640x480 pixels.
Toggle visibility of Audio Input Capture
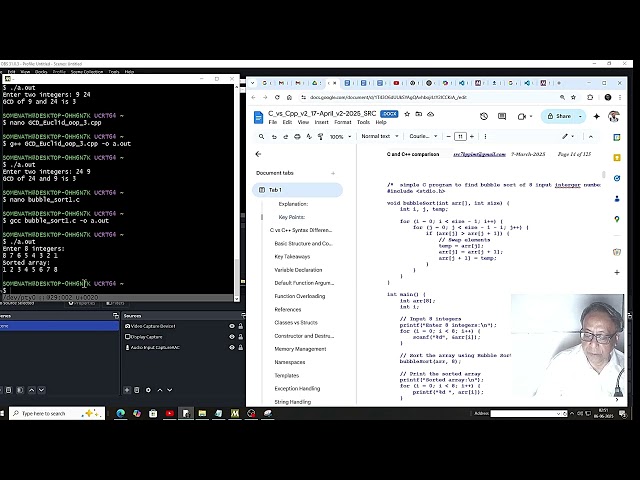point(232,347)
